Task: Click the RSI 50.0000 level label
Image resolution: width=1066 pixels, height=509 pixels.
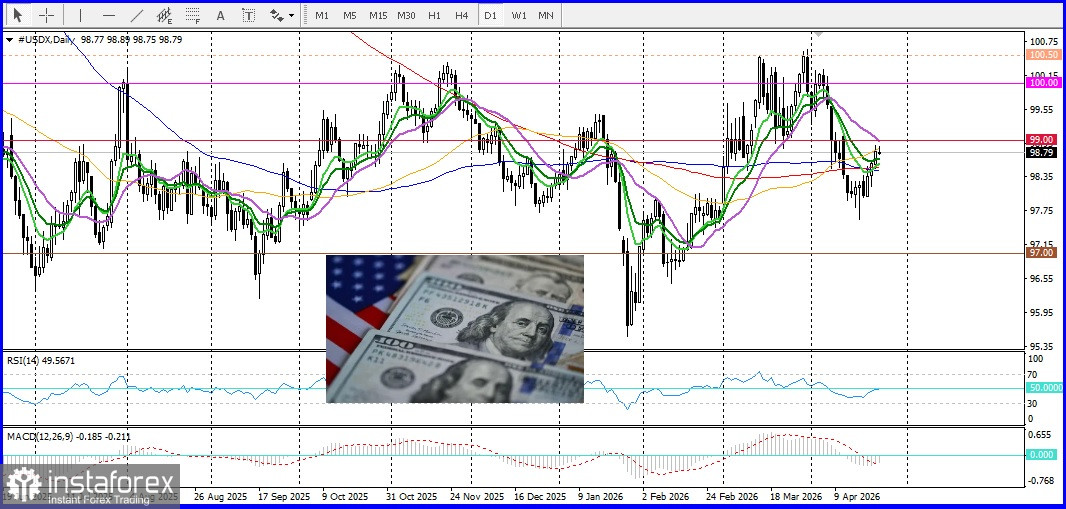Action: [x=1046, y=387]
